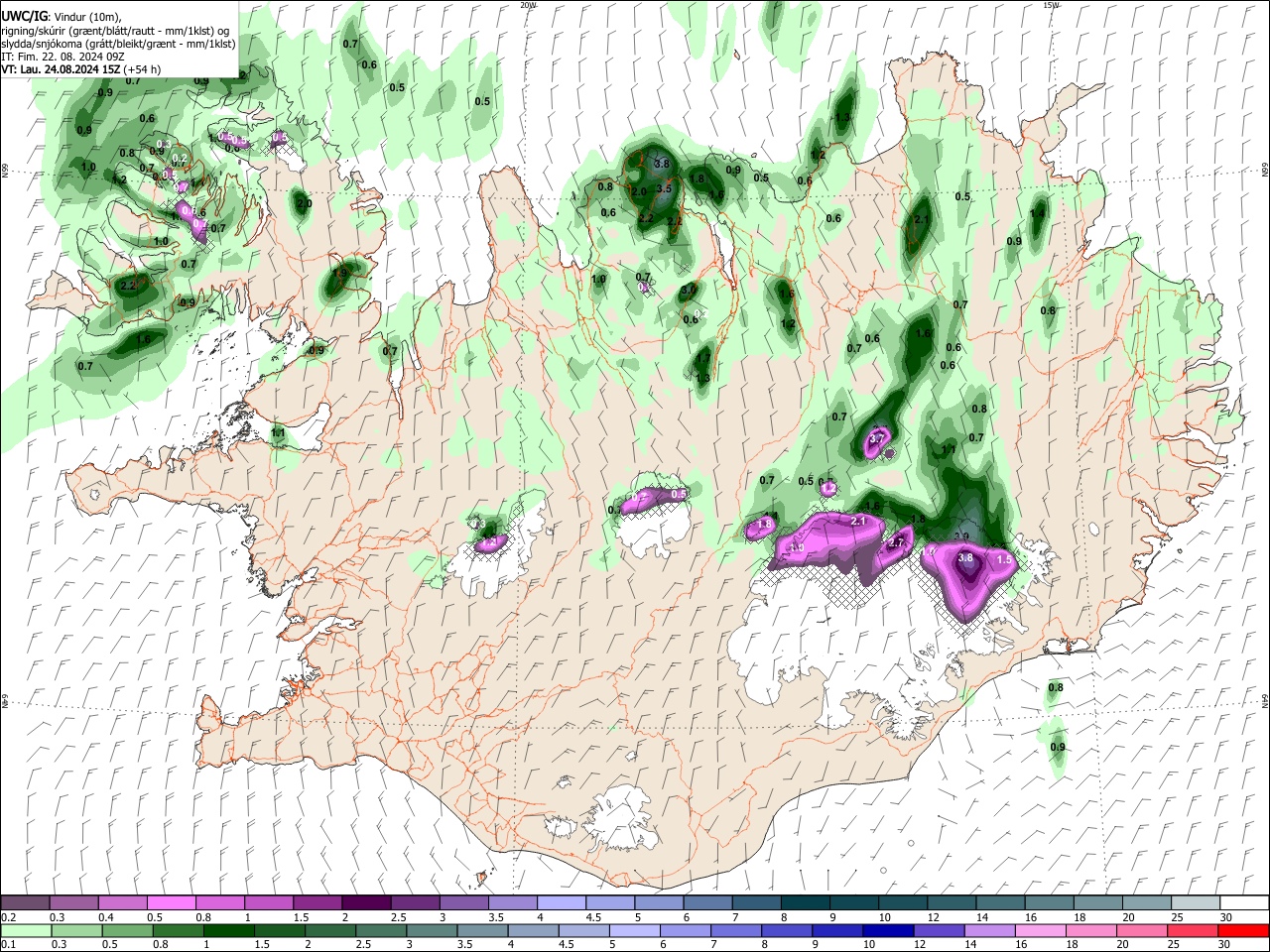Click the upper legend's 0.2 label
Screen dimensions: 1270x952
[x=9, y=917]
